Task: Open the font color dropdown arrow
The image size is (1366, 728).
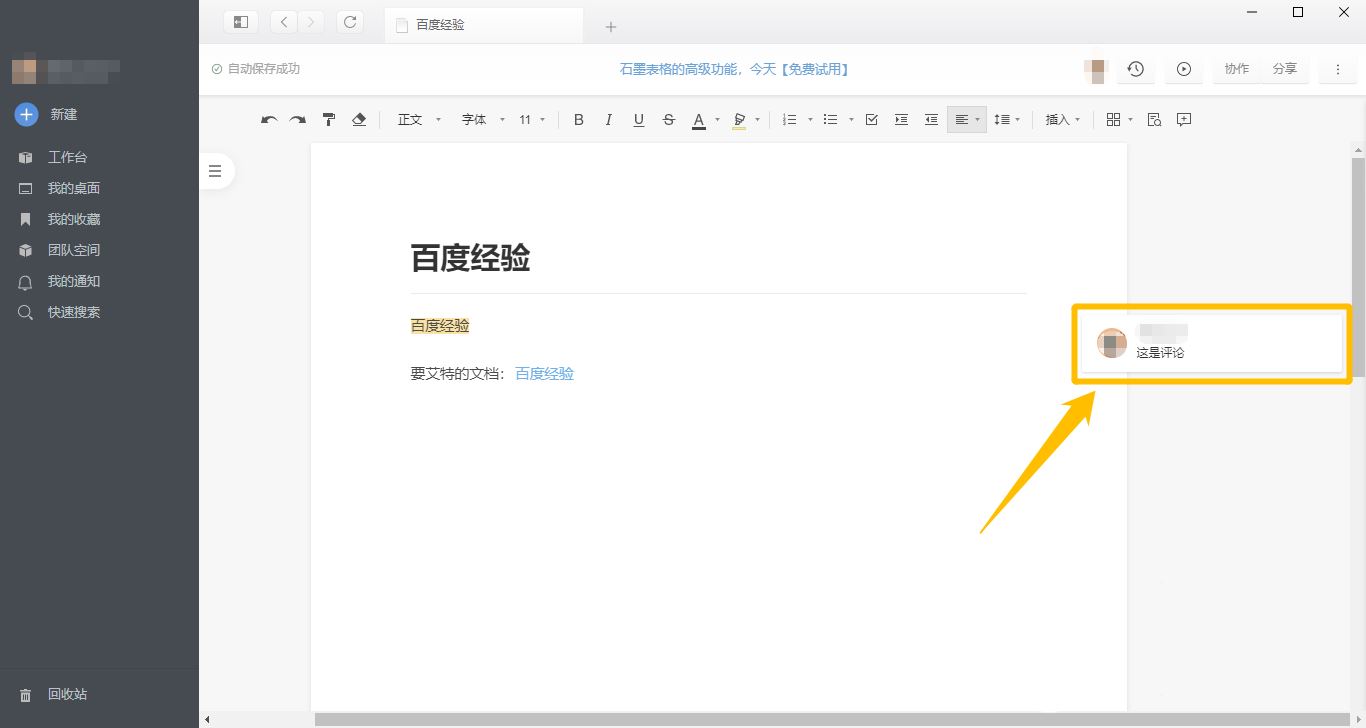Action: point(717,120)
